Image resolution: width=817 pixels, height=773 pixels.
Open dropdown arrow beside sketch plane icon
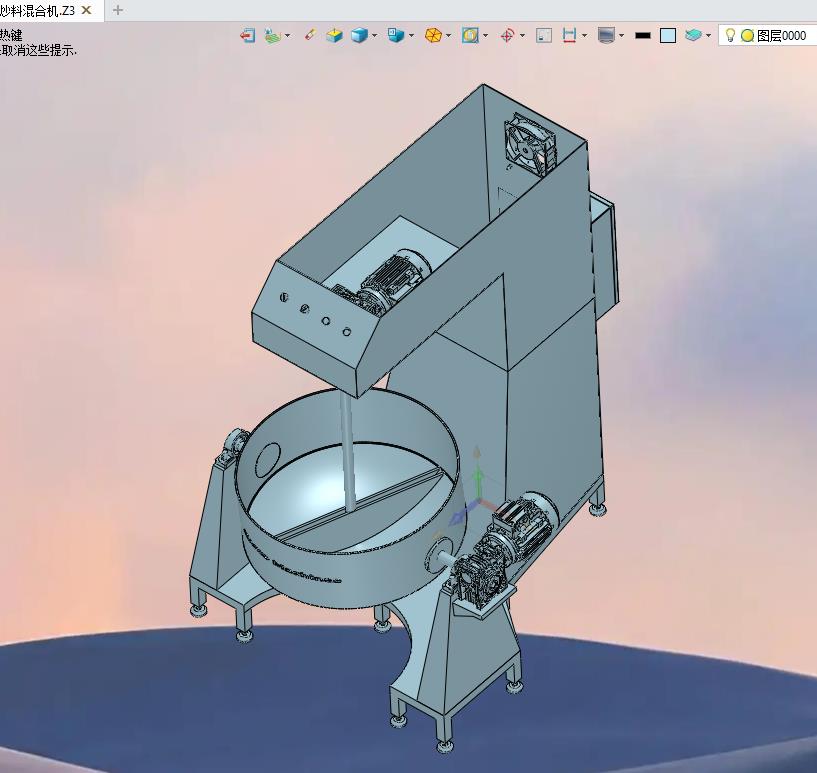[288, 35]
